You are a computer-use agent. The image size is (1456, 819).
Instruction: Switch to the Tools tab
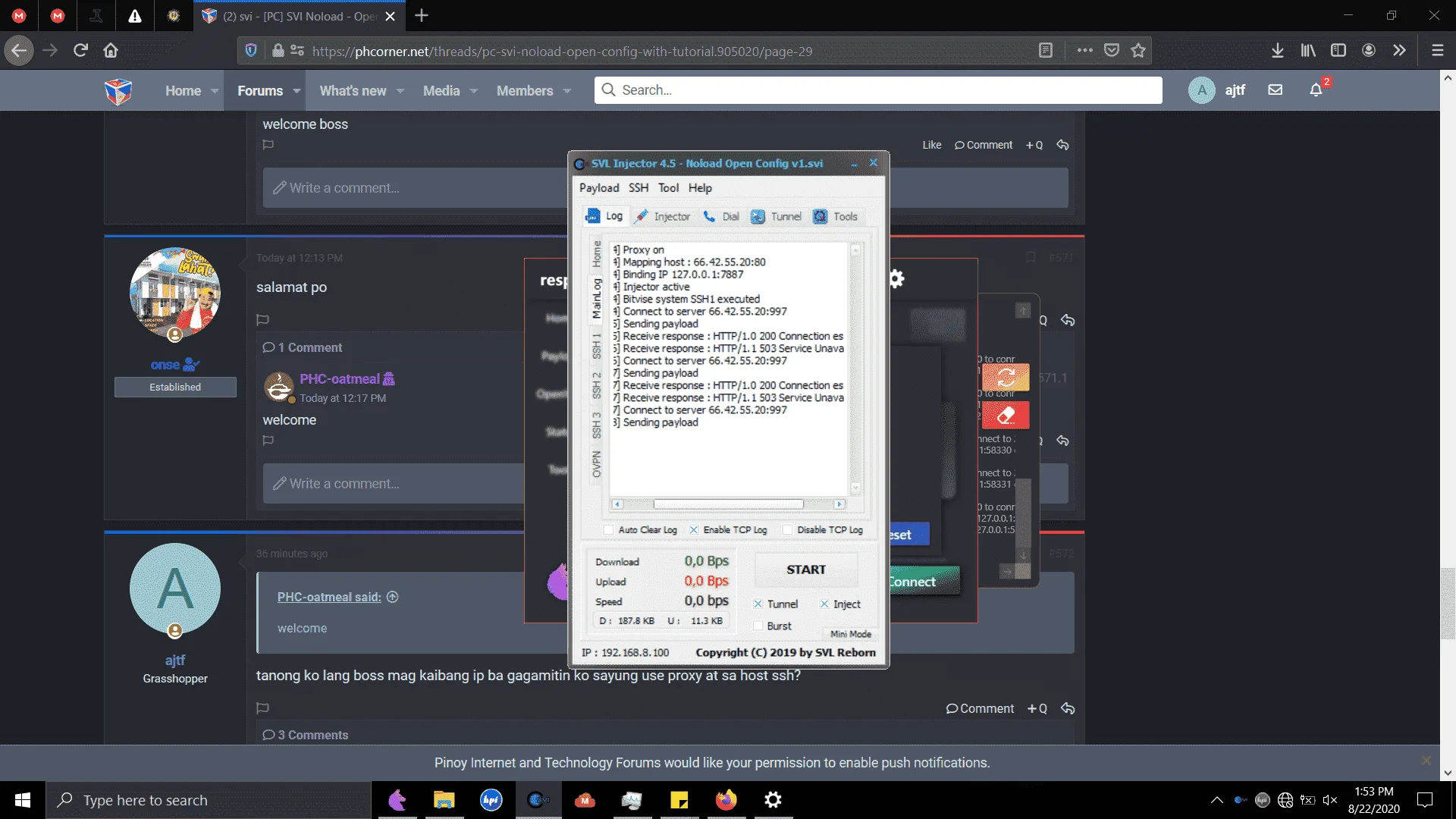[x=836, y=217]
